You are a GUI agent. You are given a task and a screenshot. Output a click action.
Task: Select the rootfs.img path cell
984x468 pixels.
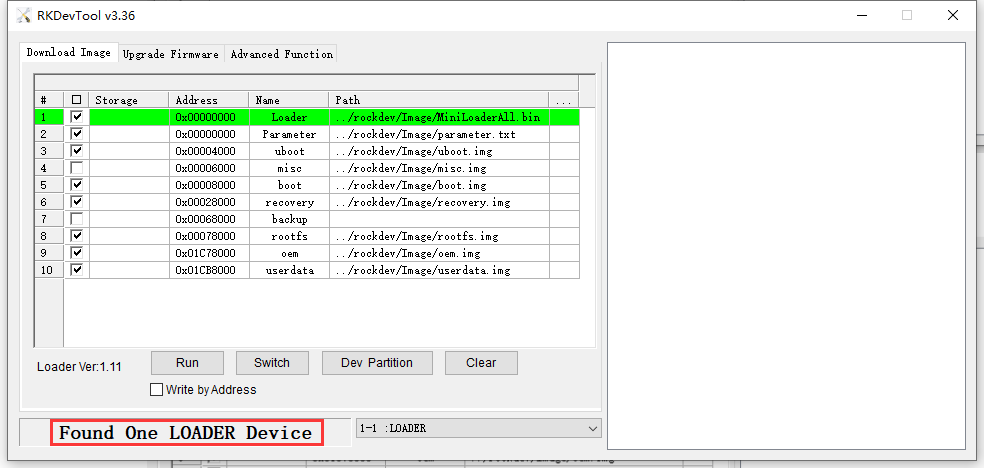439,236
